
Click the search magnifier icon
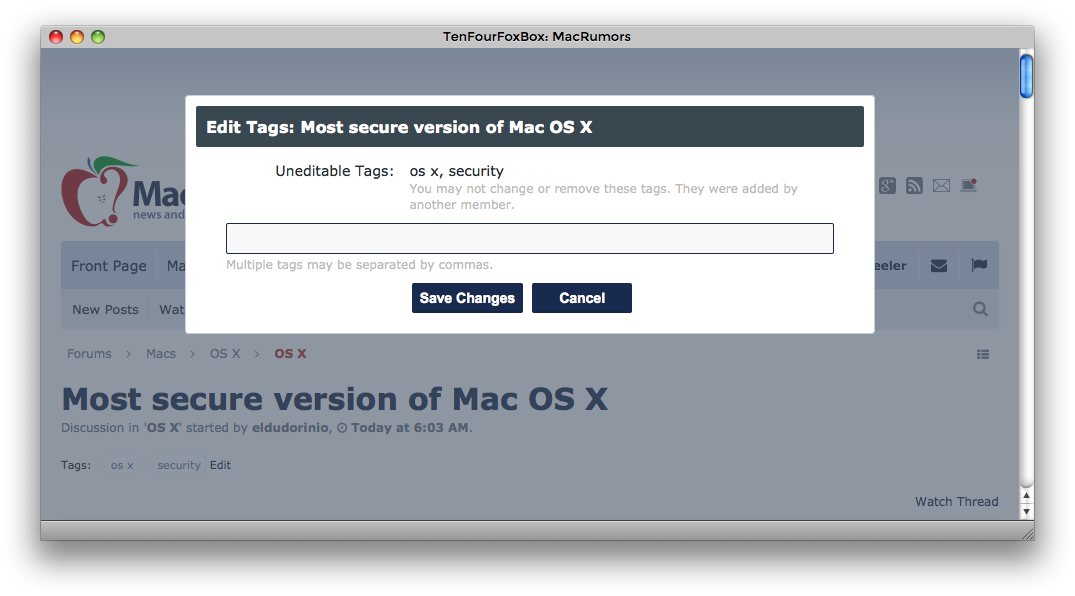980,309
